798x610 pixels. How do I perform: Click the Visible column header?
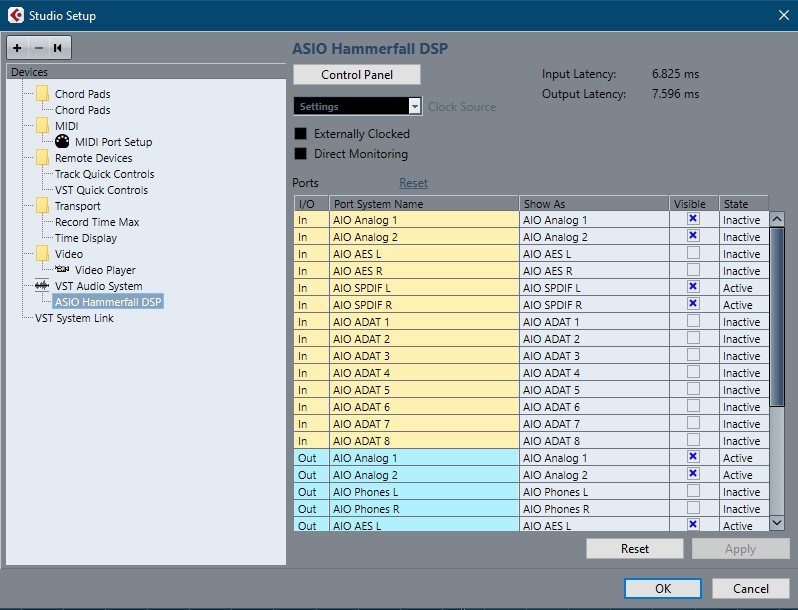[x=693, y=204]
